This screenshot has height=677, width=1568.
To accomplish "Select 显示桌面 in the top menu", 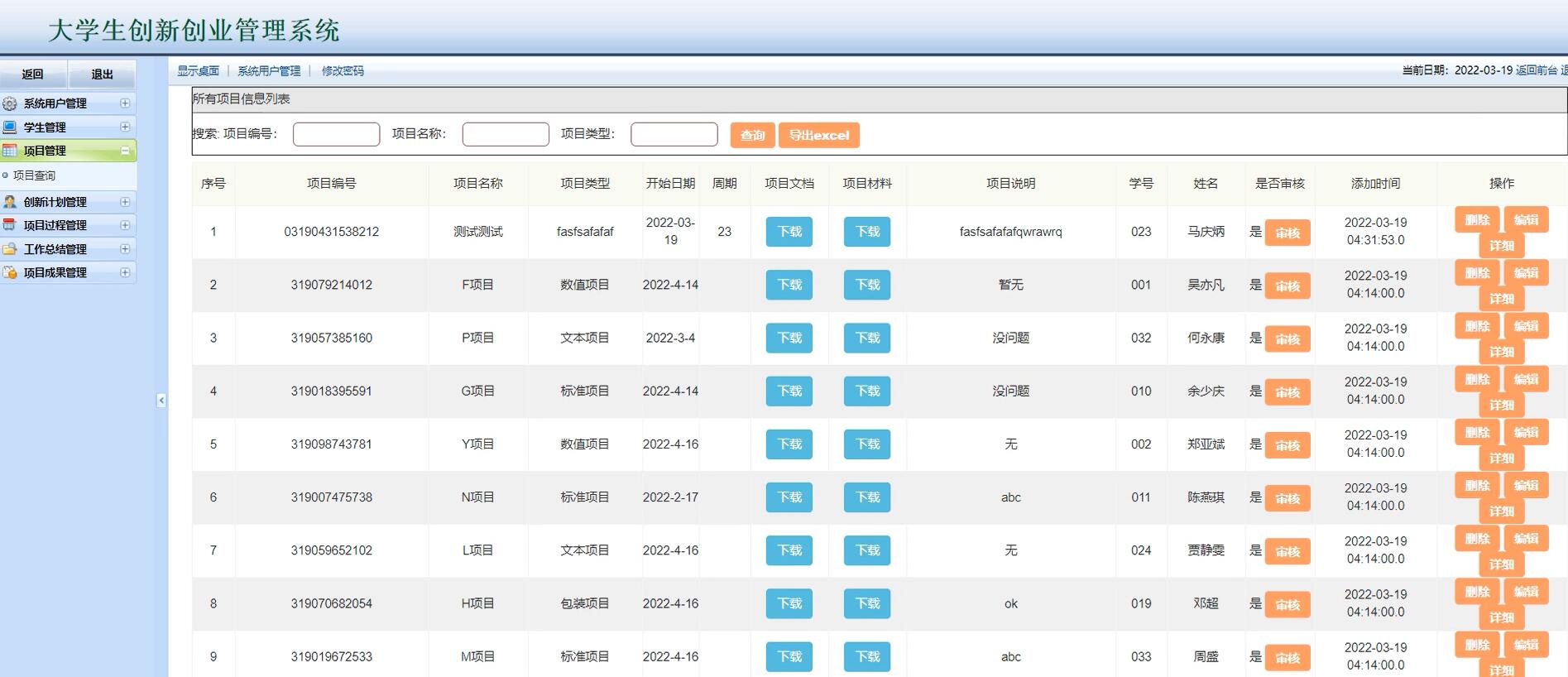I will coord(198,71).
